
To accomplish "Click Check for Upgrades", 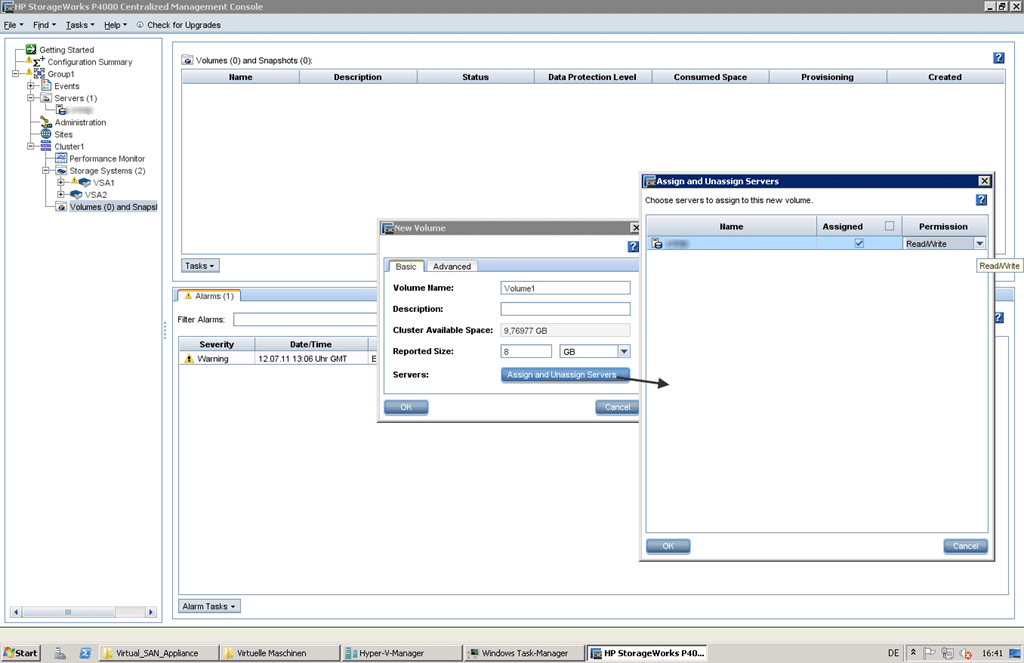I will point(178,25).
